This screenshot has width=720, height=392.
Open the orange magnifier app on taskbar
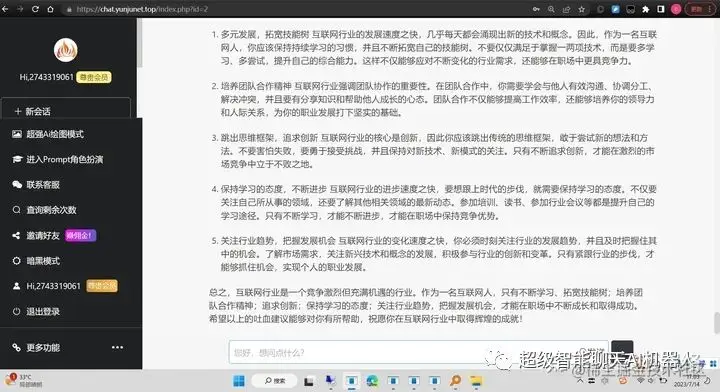coord(455,381)
